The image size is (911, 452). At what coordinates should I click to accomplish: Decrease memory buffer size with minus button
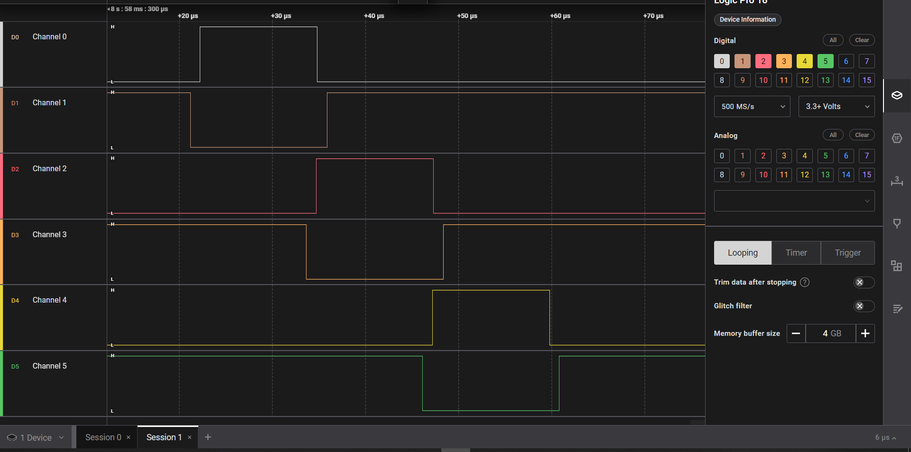pos(796,333)
